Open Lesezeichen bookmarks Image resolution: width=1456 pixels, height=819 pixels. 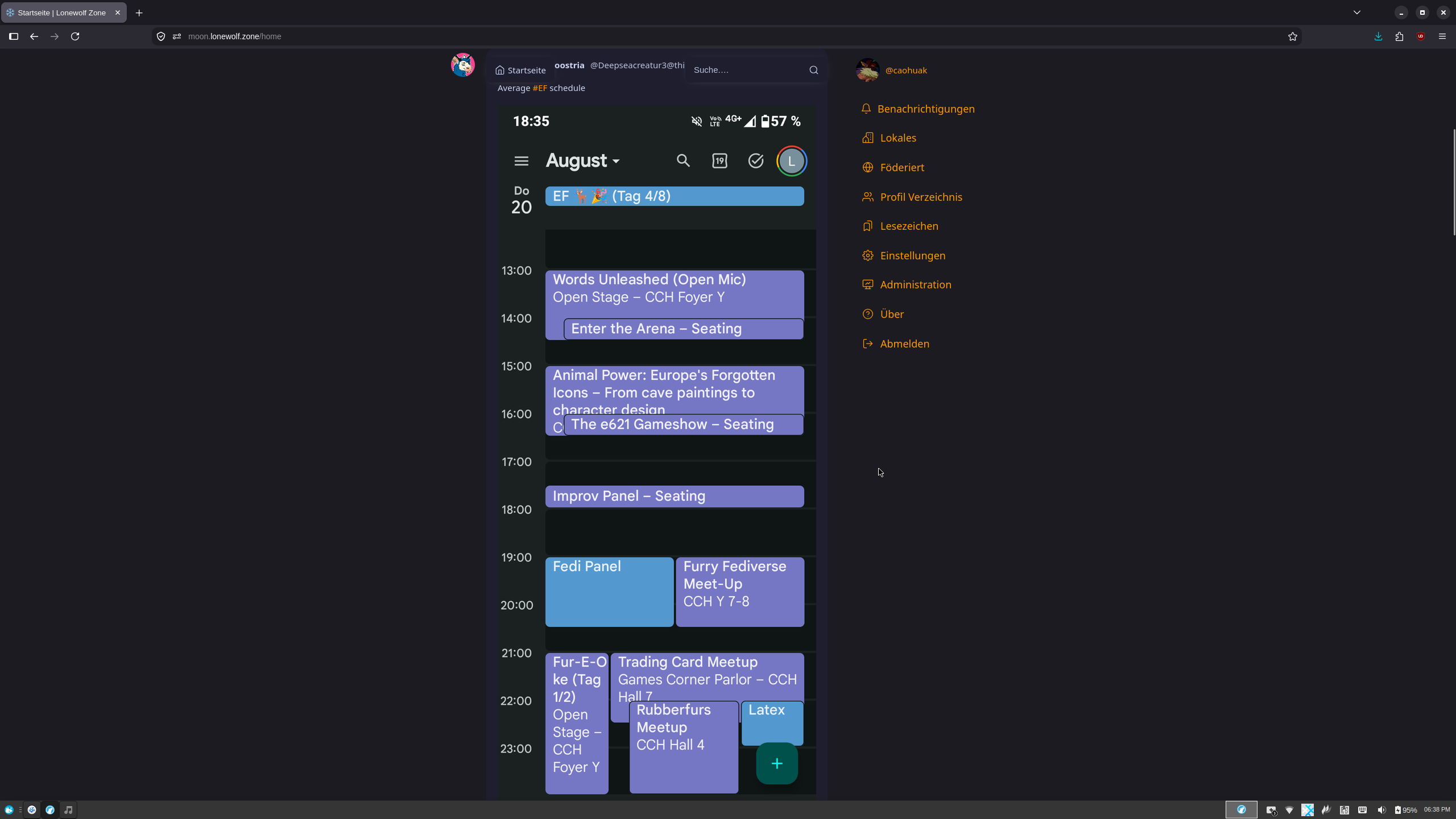900,226
